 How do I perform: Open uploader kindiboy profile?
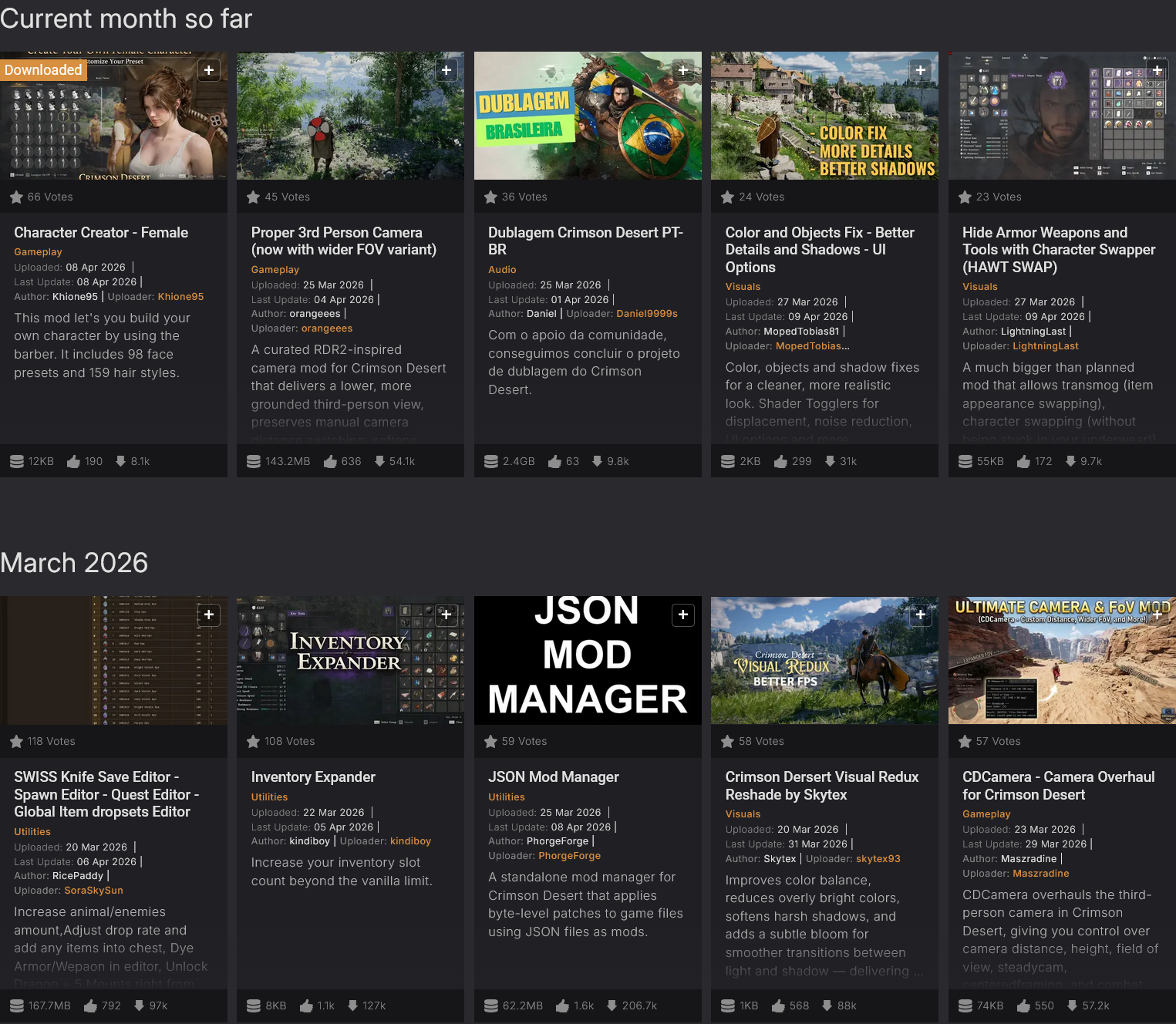410,841
